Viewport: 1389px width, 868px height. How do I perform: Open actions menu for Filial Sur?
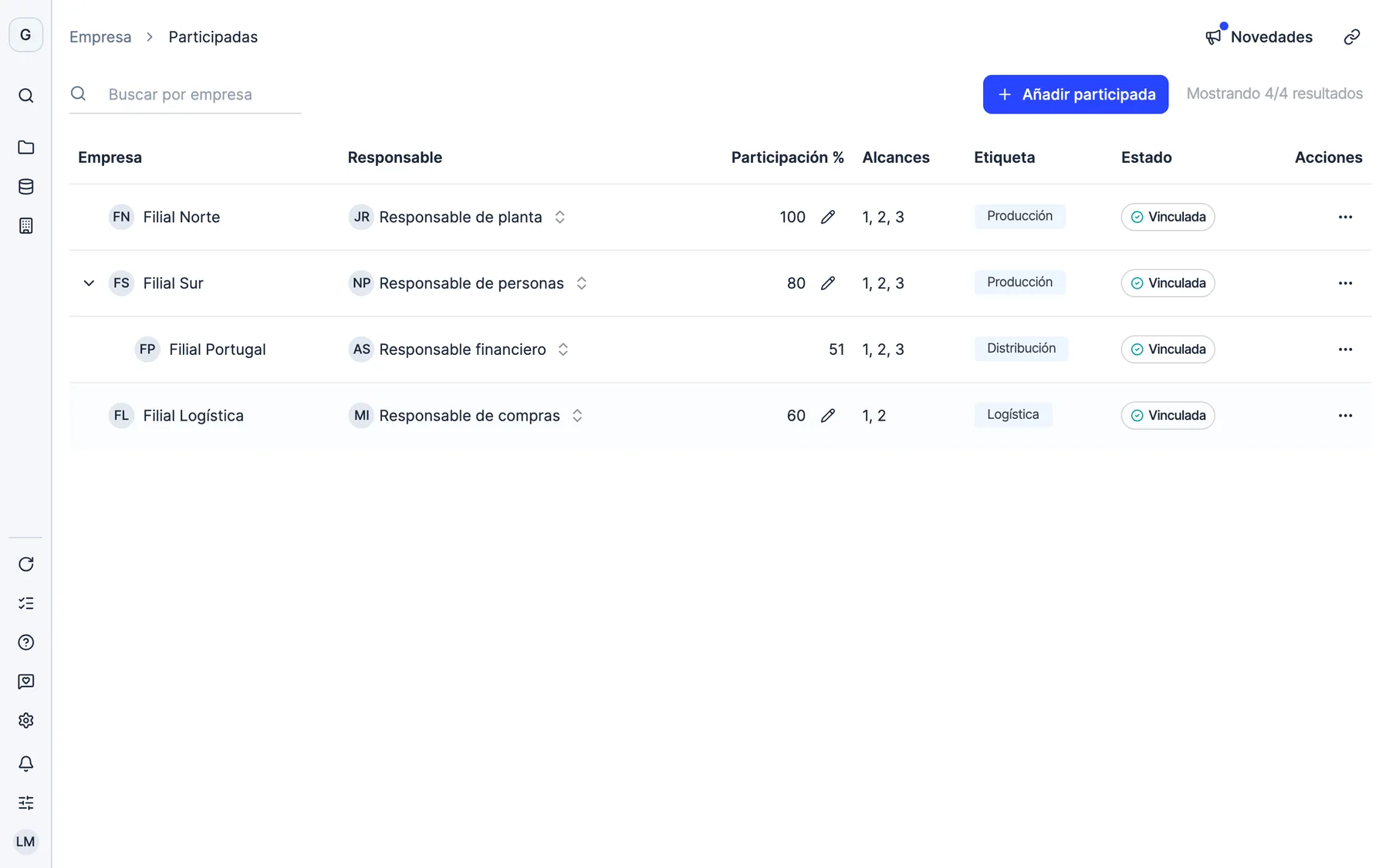coord(1345,284)
